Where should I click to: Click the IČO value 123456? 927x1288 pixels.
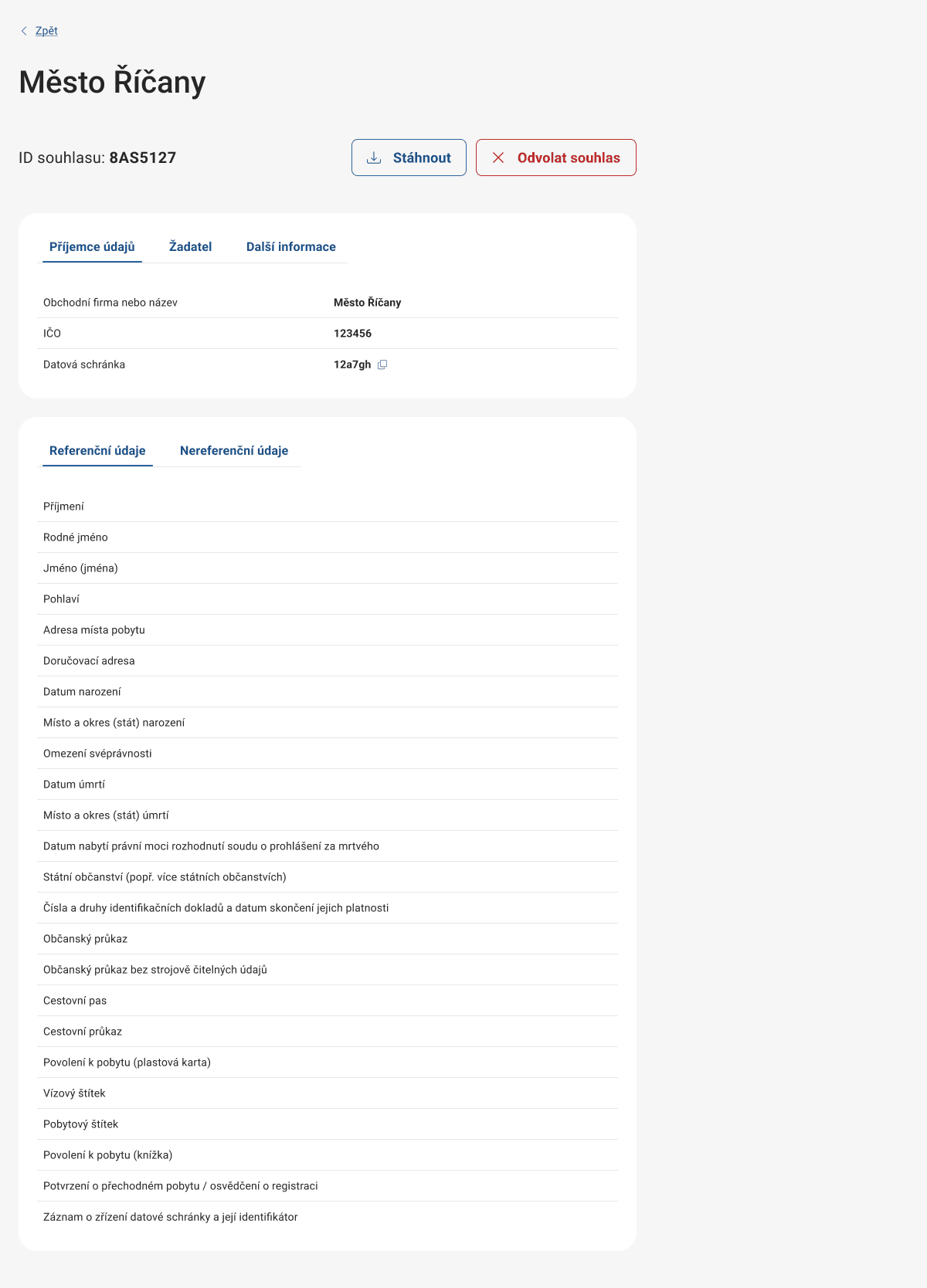tap(352, 334)
